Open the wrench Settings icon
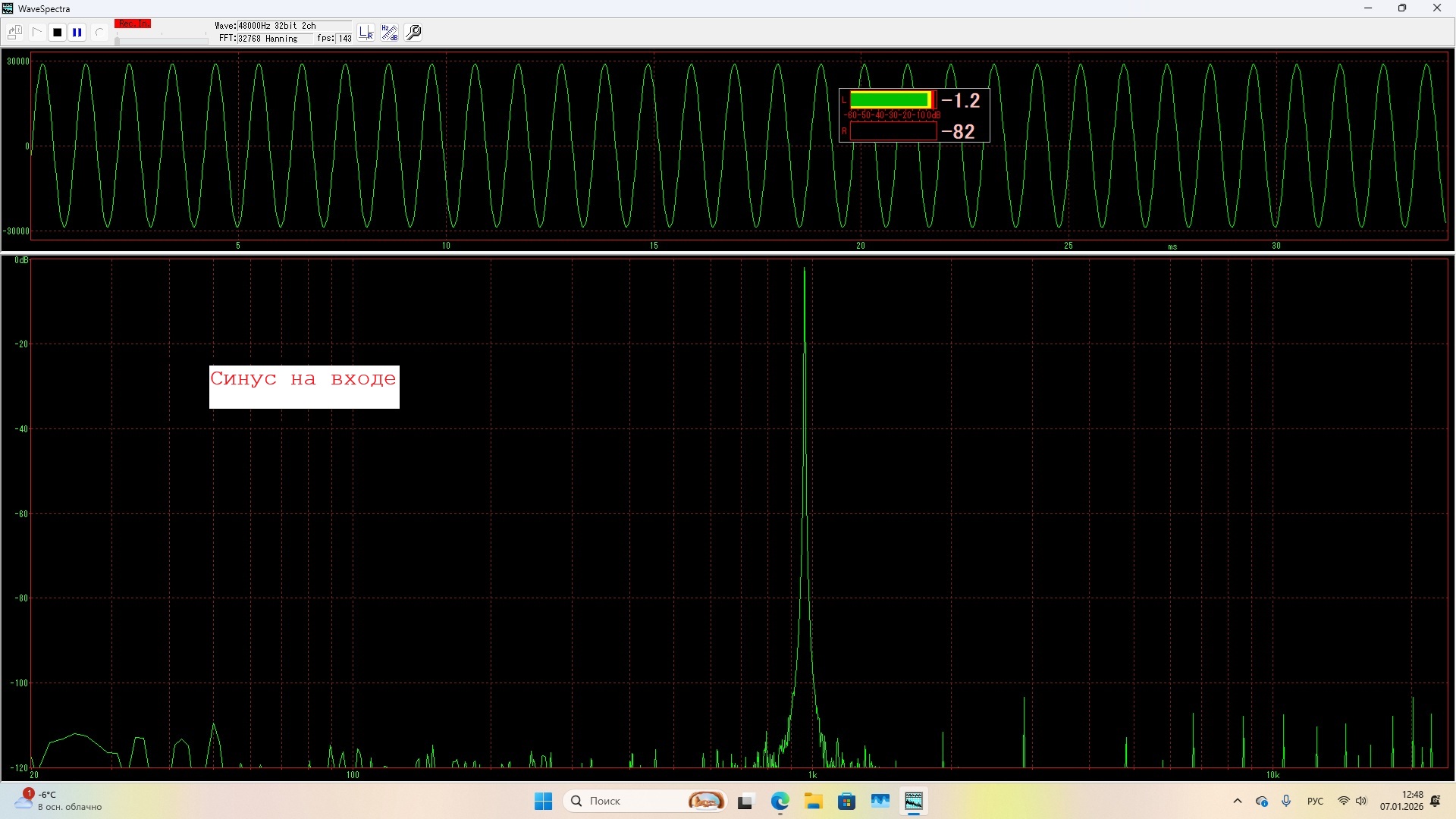This screenshot has height=819, width=1456. coord(413,33)
